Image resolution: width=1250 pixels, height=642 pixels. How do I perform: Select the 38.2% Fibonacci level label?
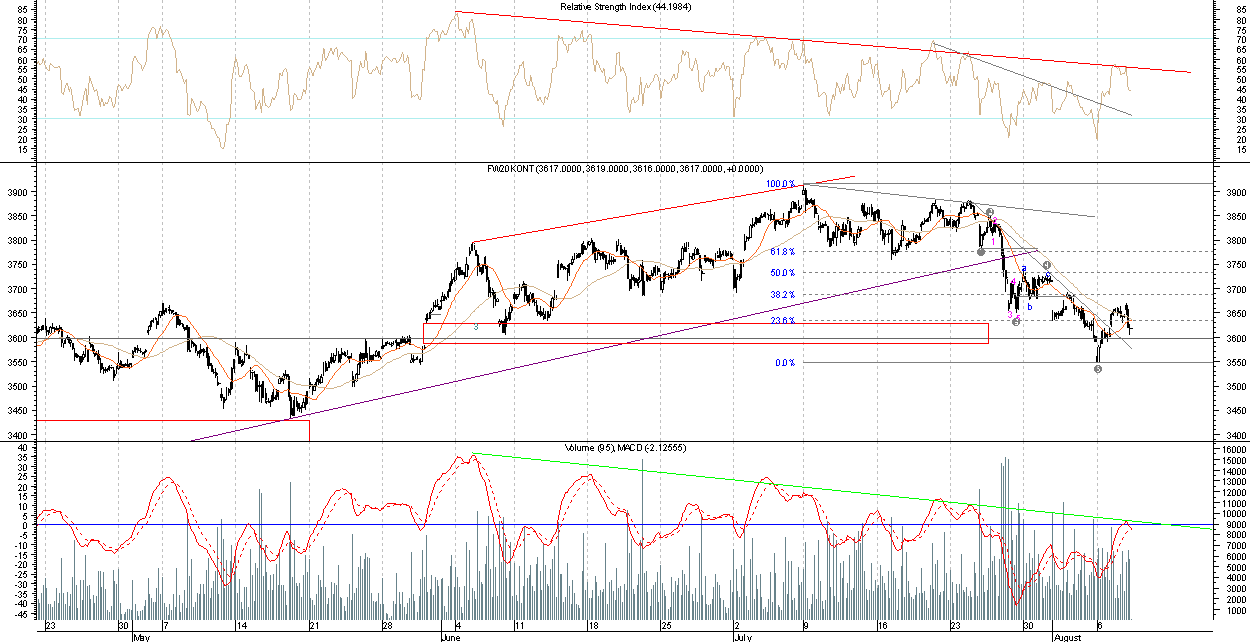click(x=783, y=295)
